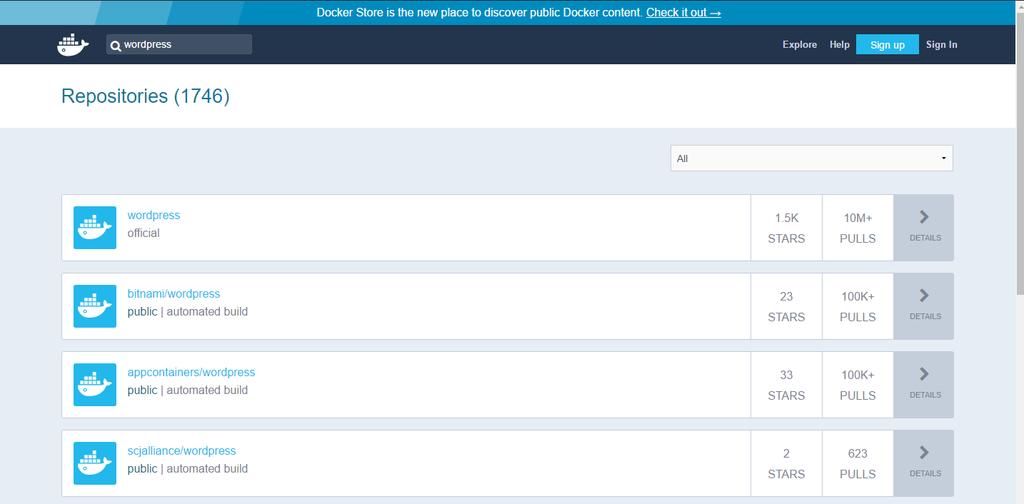Click the bitnami/wordpress whale icon

[95, 306]
